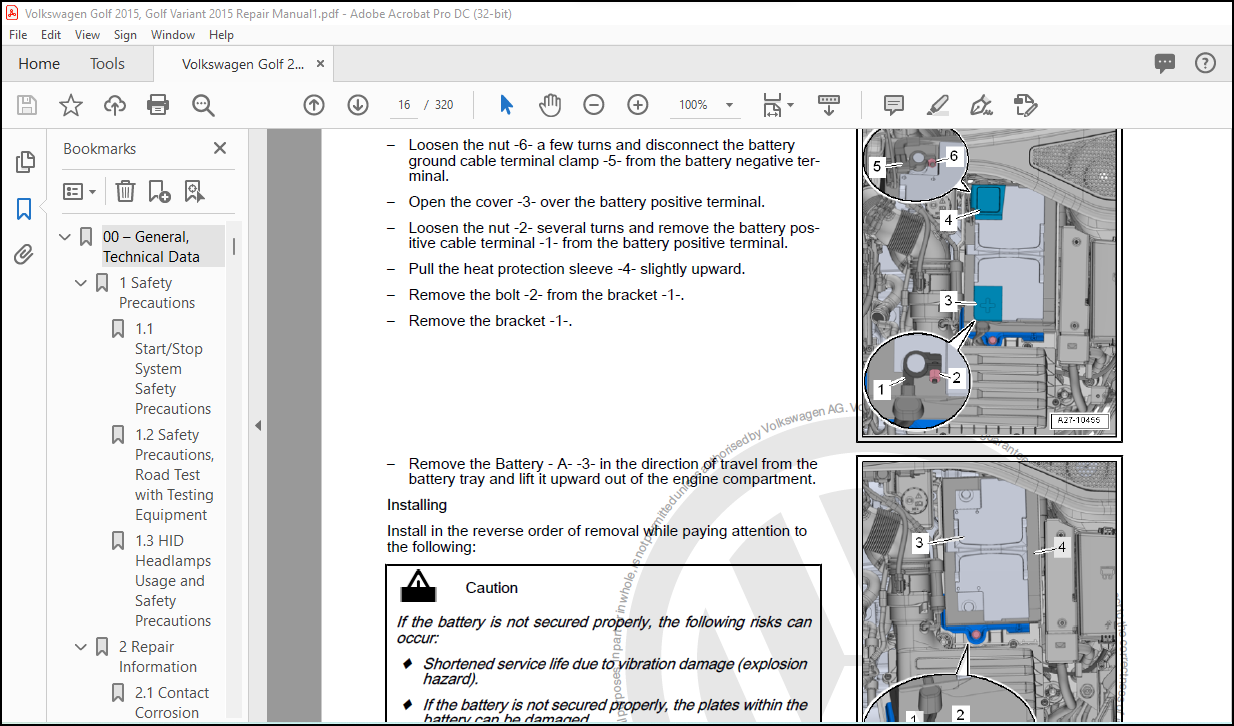The height and width of the screenshot is (726, 1234).
Task: Add a new bookmark icon
Action: pos(159,191)
